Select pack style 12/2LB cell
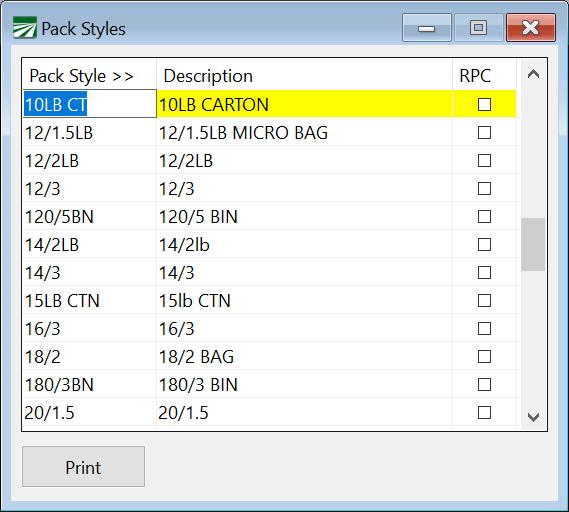Viewport: 569px width, 512px height. (x=90, y=160)
